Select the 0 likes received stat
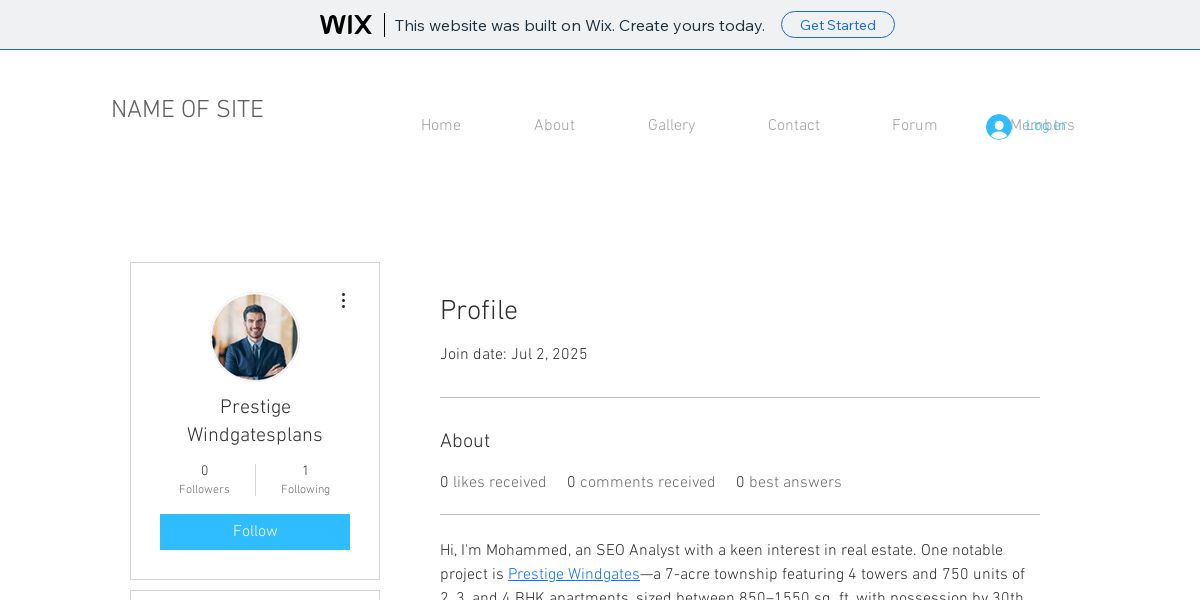 [493, 483]
